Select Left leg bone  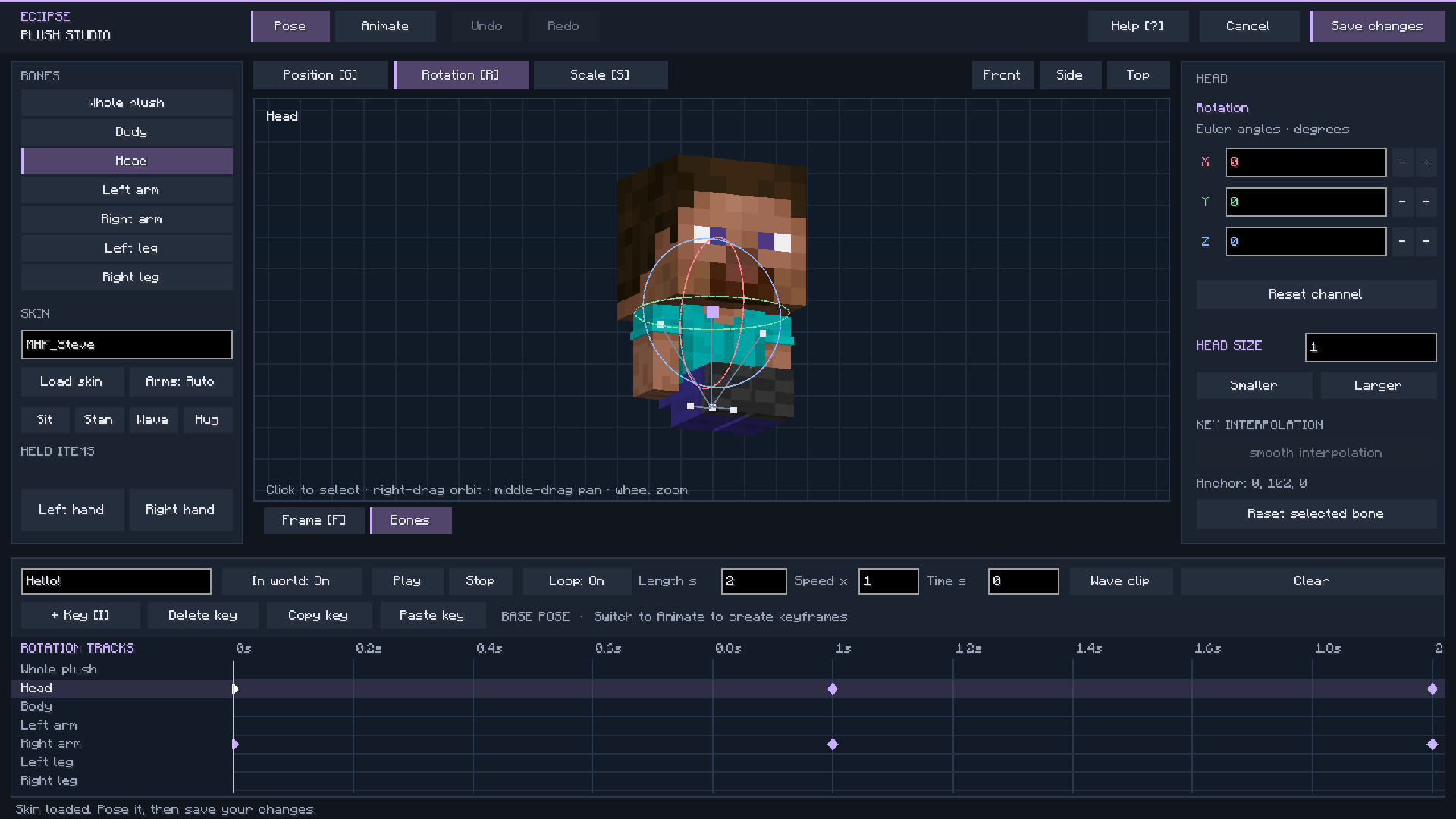point(127,248)
